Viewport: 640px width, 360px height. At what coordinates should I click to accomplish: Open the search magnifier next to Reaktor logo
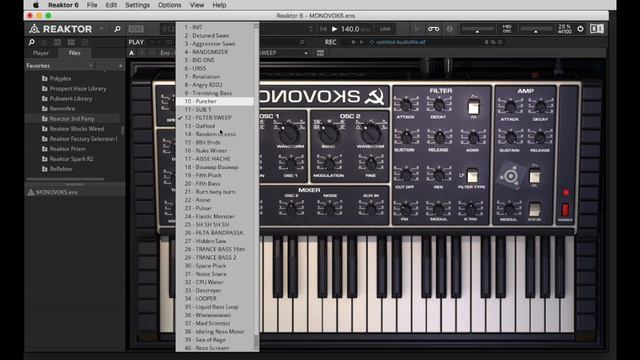coord(117,29)
